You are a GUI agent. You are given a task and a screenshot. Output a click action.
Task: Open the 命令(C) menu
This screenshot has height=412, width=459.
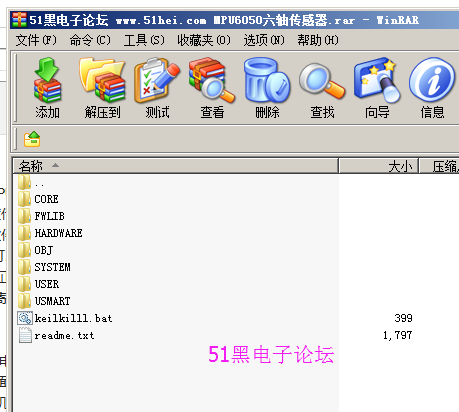(x=90, y=40)
